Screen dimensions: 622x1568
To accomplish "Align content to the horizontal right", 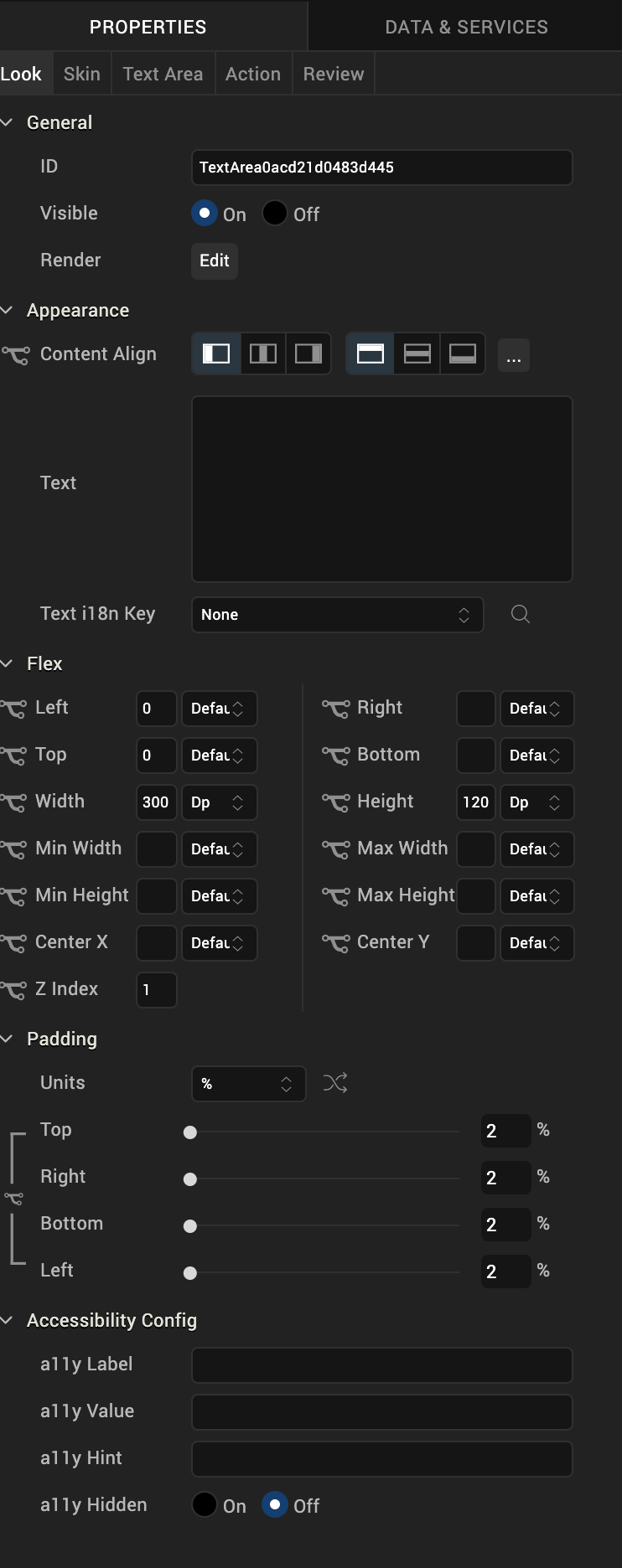I will coord(308,354).
